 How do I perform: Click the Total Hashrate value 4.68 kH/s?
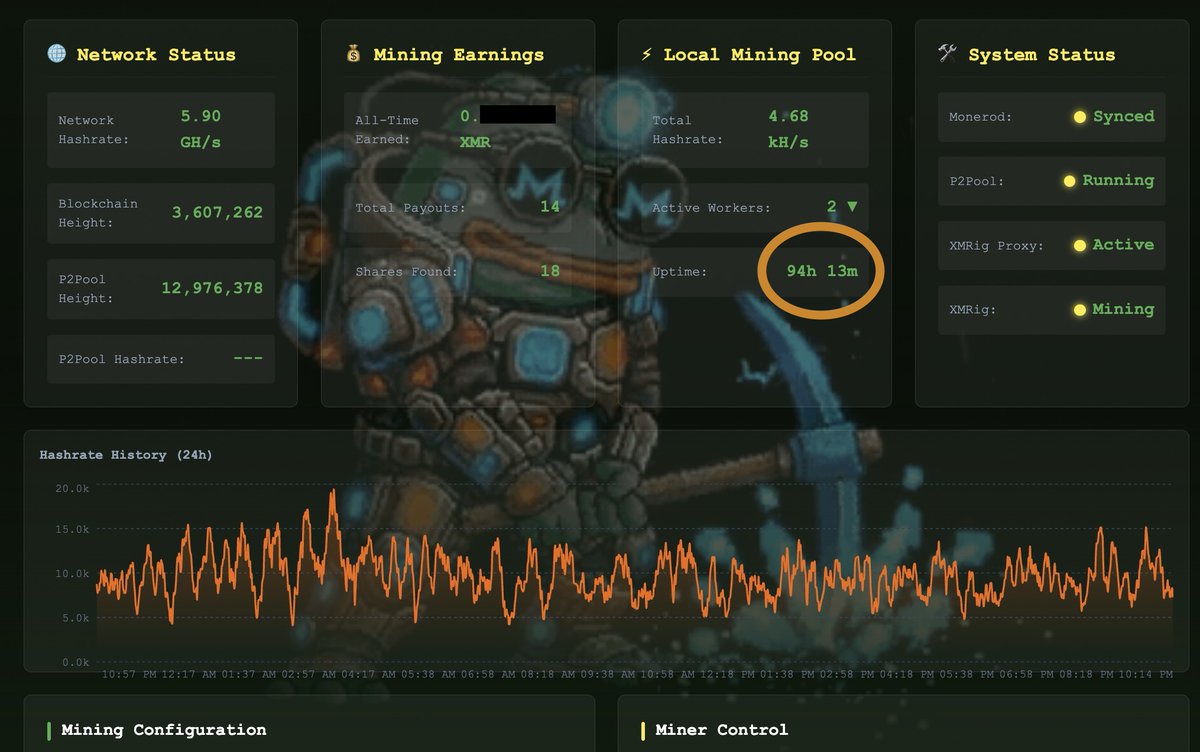click(788, 129)
